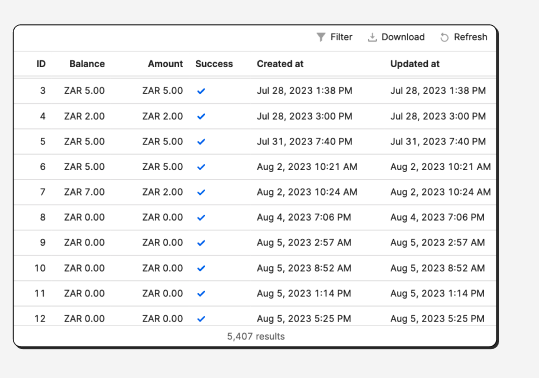539x378 pixels.
Task: Click Updated at Aug 5, 2023 1:14 PM
Action: (x=437, y=293)
